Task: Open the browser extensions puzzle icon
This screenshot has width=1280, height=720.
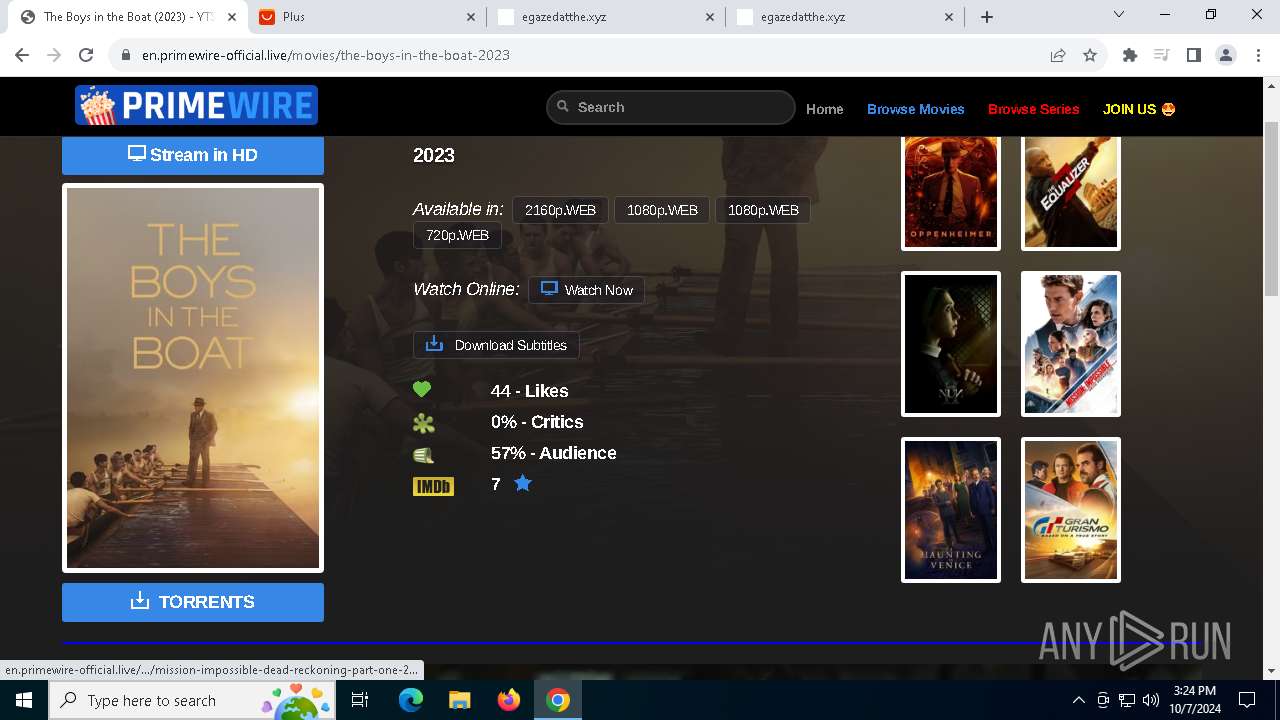Action: pos(1130,55)
